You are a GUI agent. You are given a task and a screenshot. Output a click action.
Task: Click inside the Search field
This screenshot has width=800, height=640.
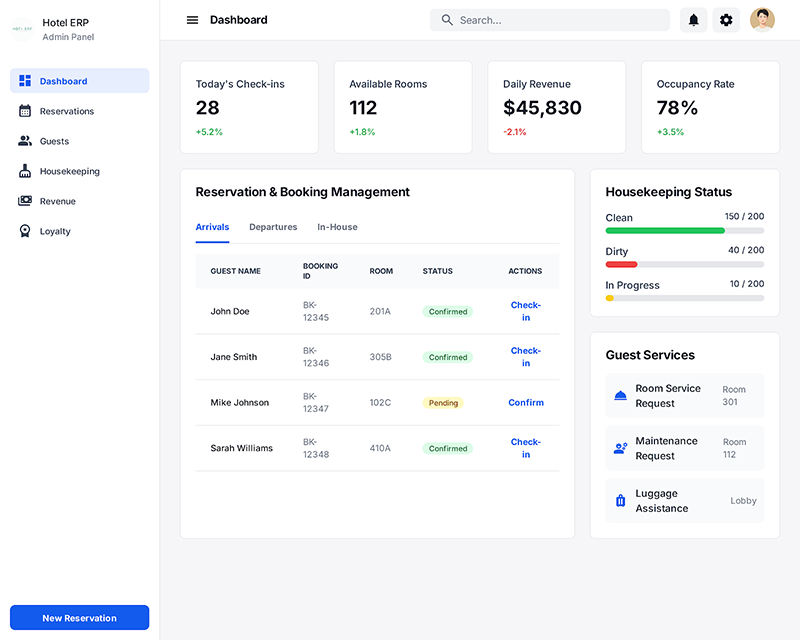(549, 19)
